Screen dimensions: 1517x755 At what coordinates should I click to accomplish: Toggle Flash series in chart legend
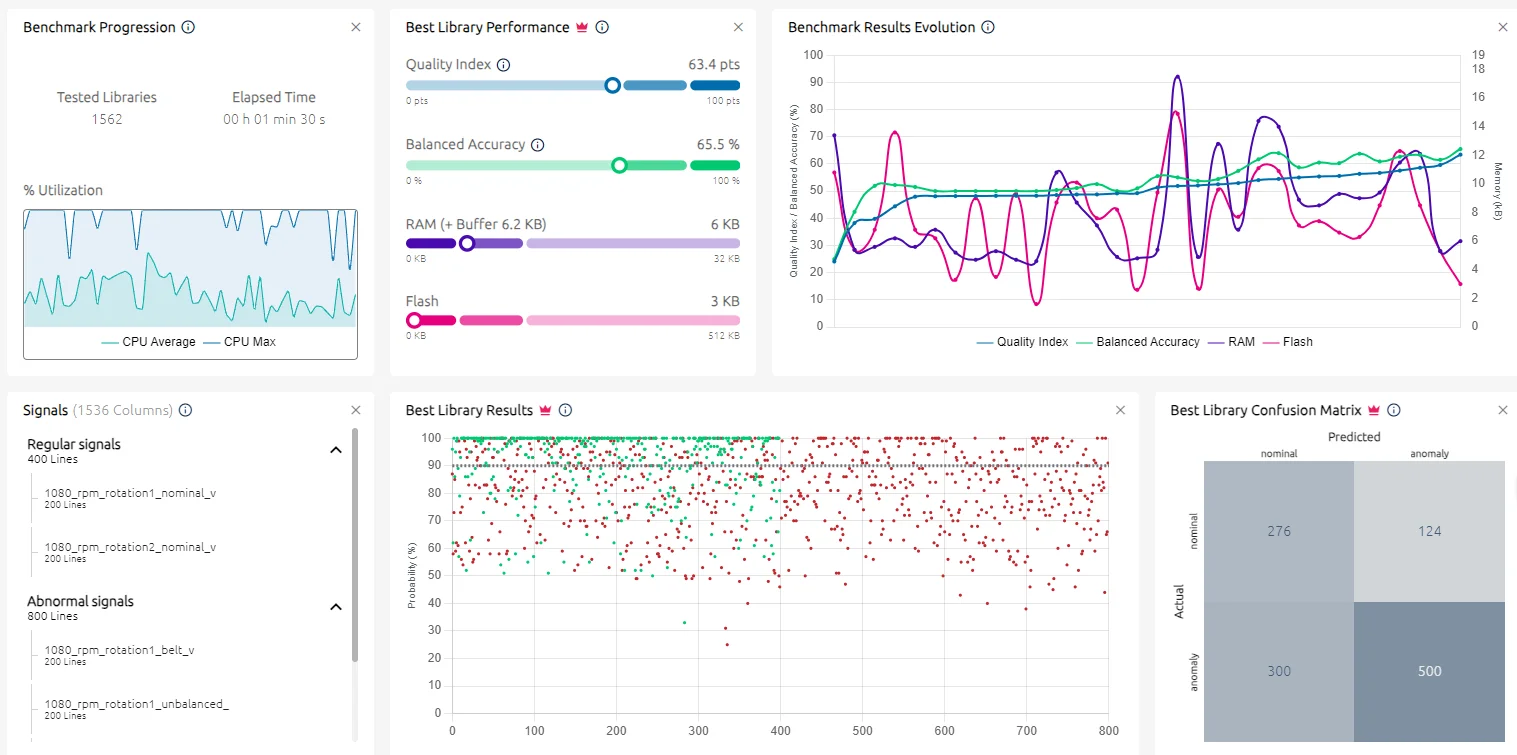1287,342
